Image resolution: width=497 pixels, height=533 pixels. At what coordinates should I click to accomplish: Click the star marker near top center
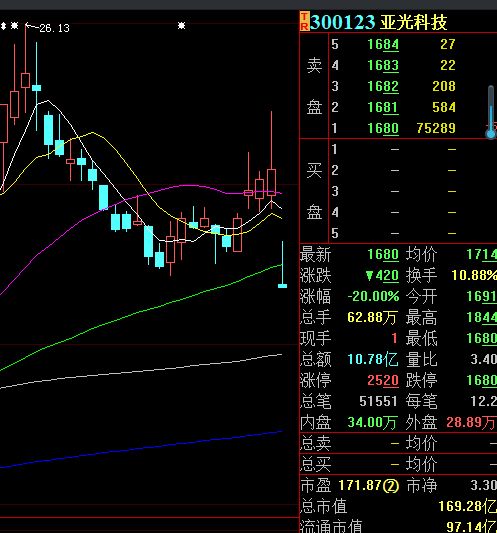pos(182,26)
